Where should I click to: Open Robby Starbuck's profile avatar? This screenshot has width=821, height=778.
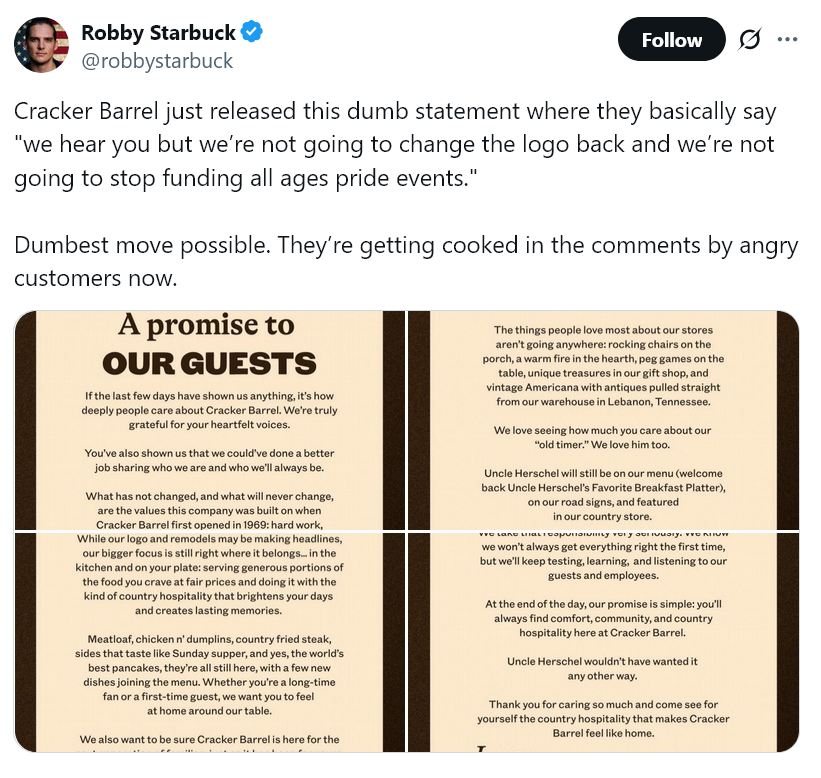(42, 44)
